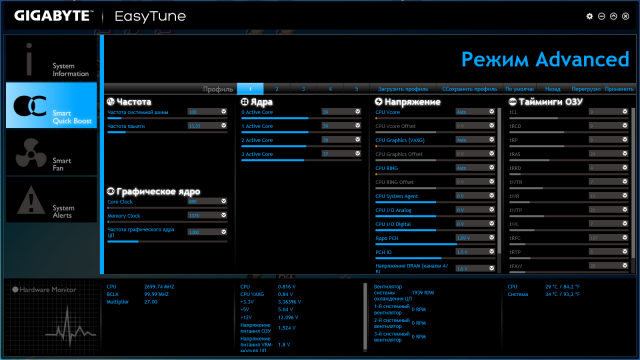This screenshot has width=640, height=360.
Task: Select the Smart Quick Boost section
Action: point(51,105)
